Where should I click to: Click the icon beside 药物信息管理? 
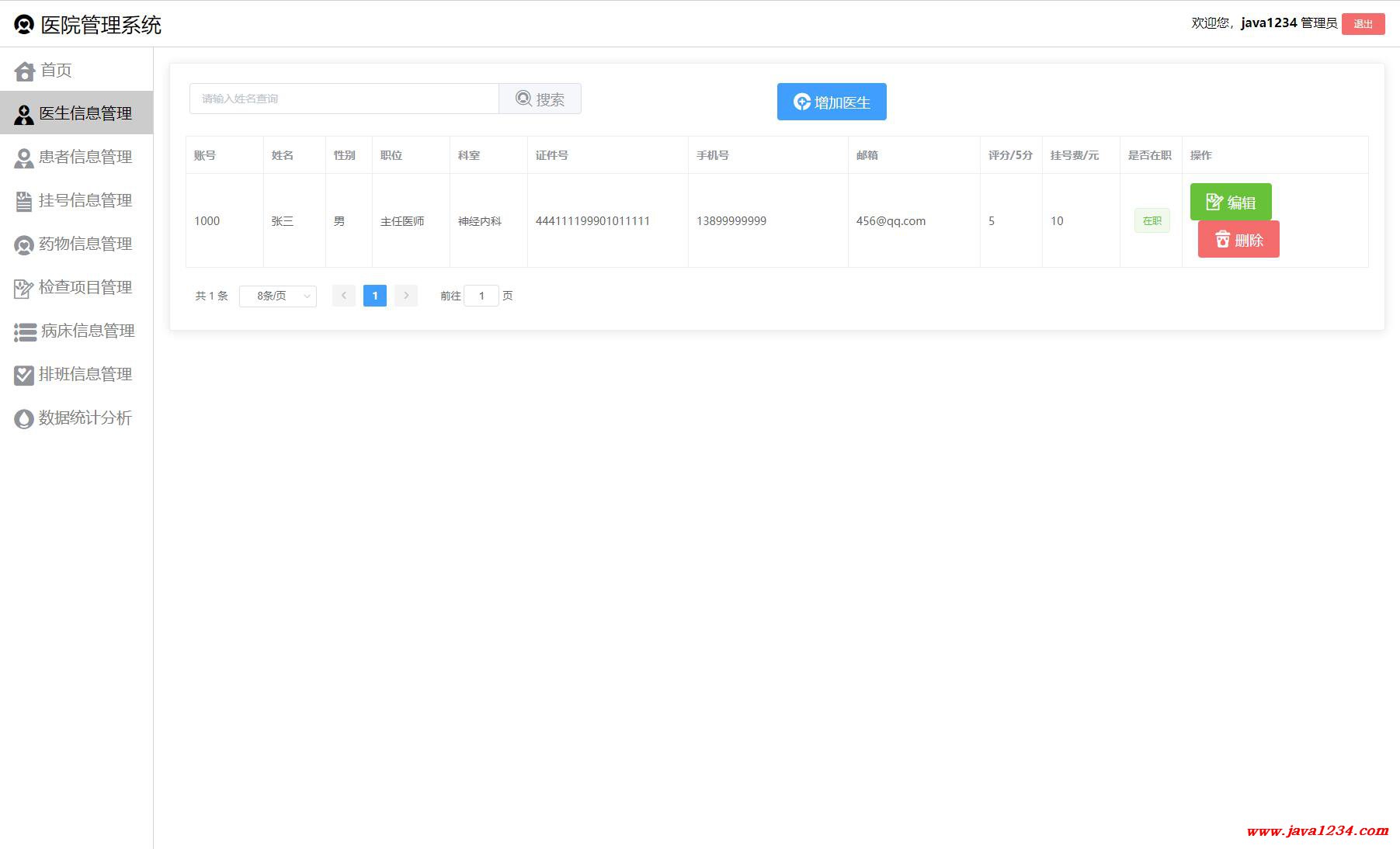(x=24, y=245)
